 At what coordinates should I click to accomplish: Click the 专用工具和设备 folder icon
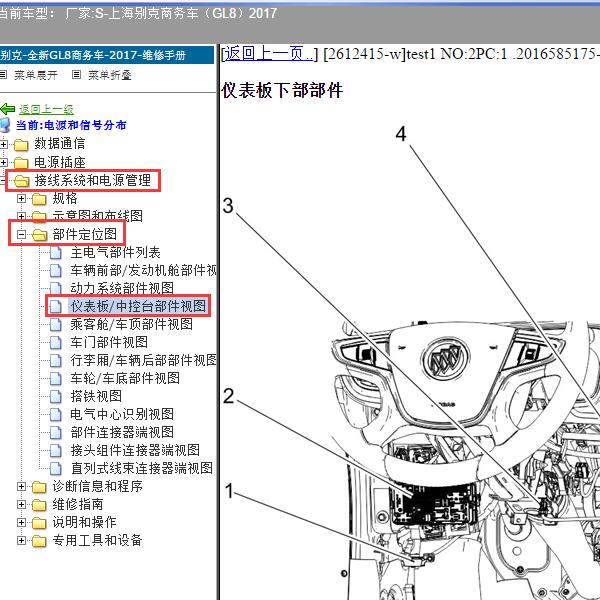pyautogui.click(x=39, y=541)
